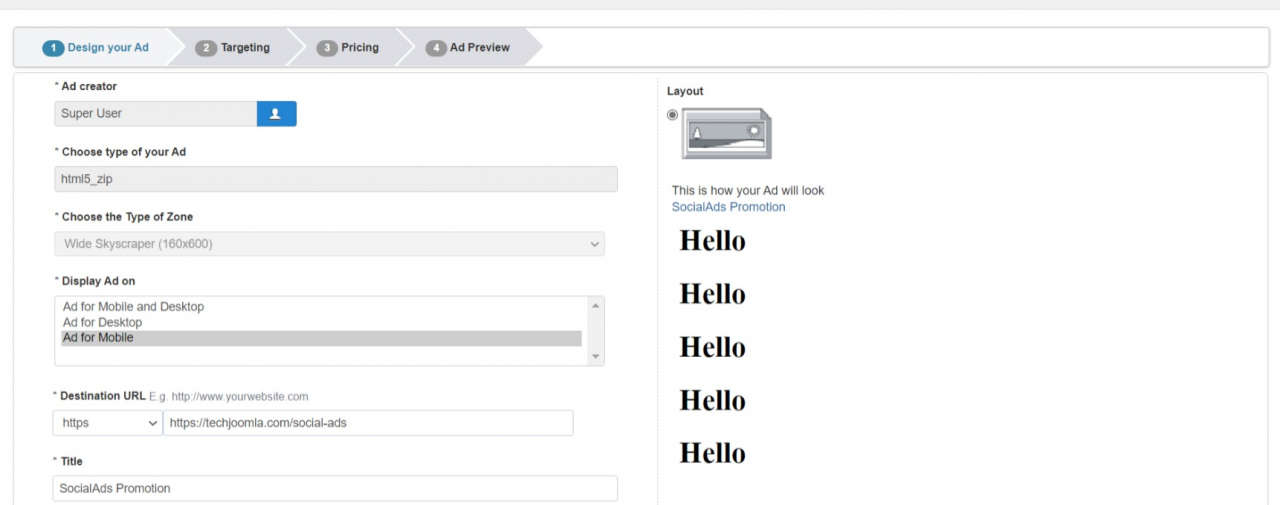Click the blue user picker icon button

tap(276, 114)
